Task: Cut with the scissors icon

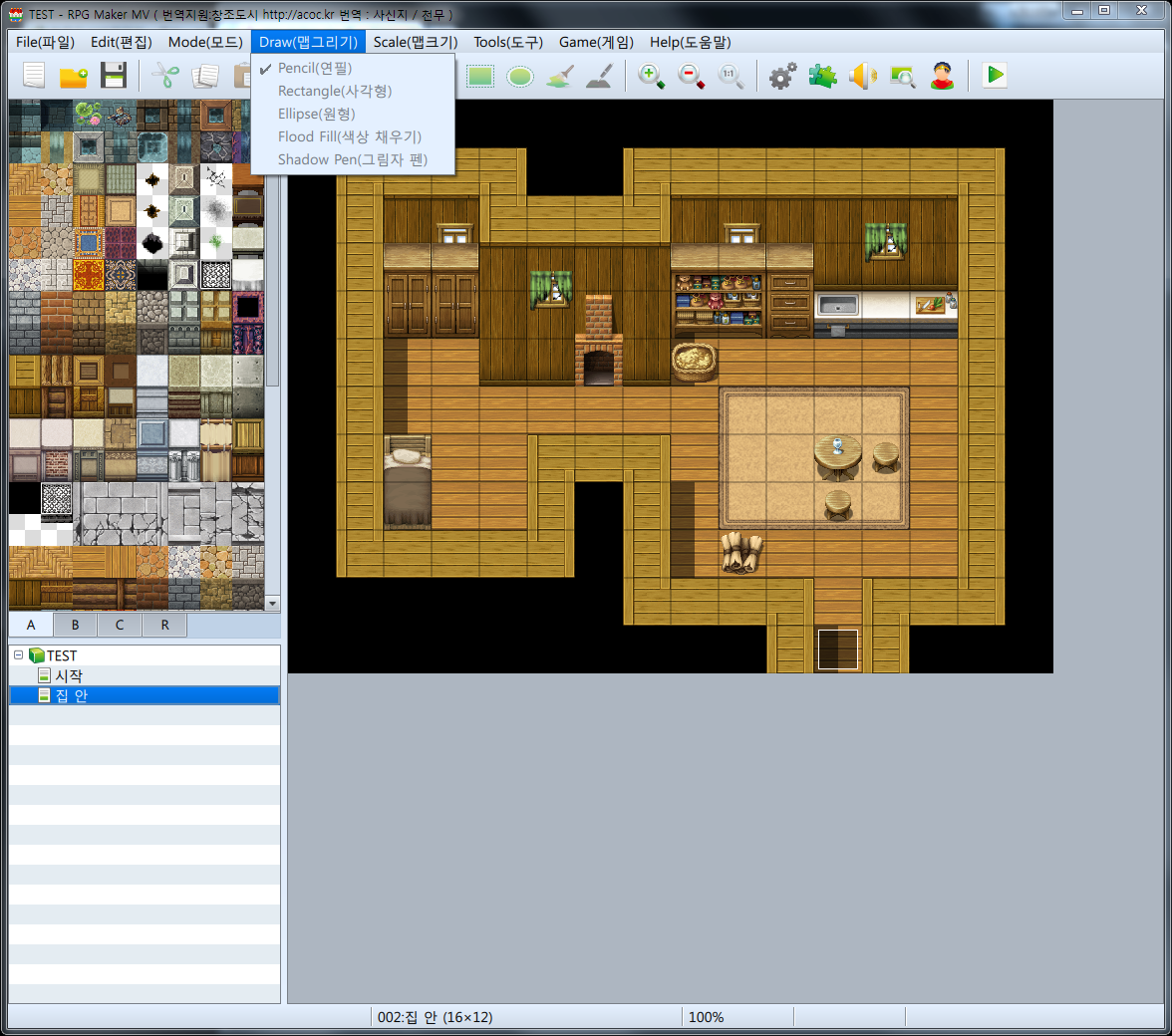Action: tap(165, 76)
